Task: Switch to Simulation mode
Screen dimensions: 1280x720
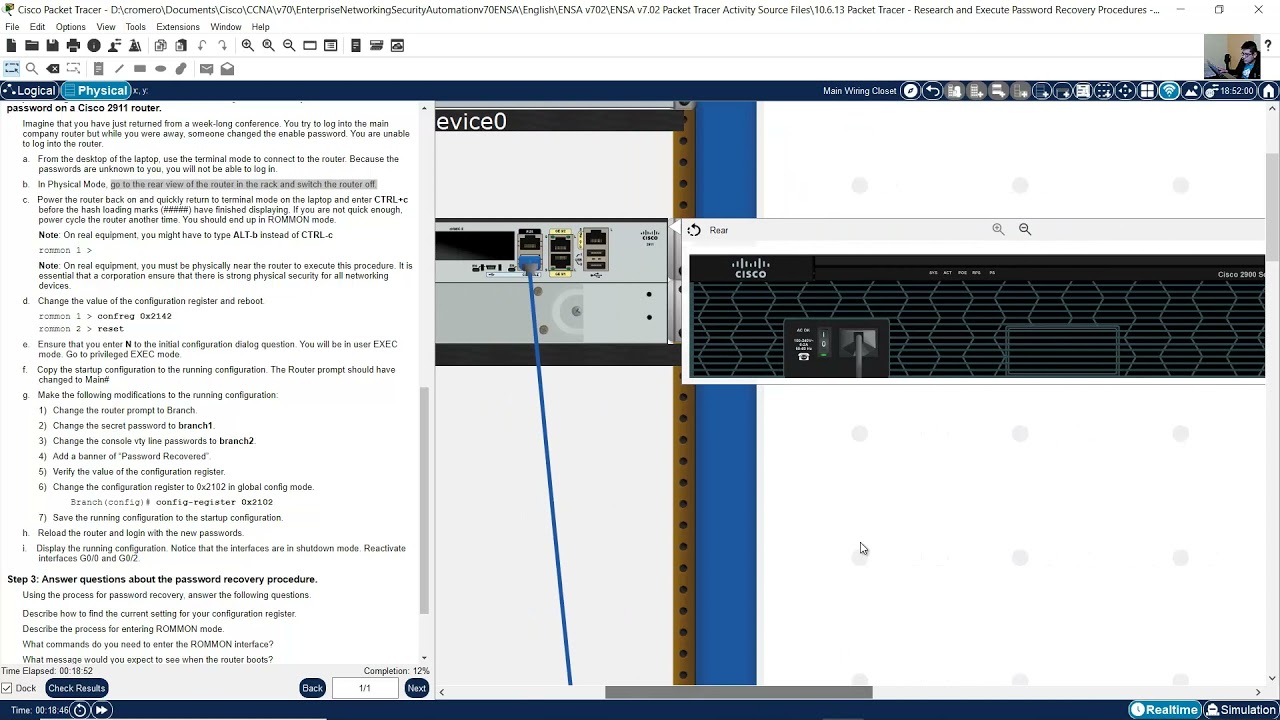Action: pos(1241,710)
